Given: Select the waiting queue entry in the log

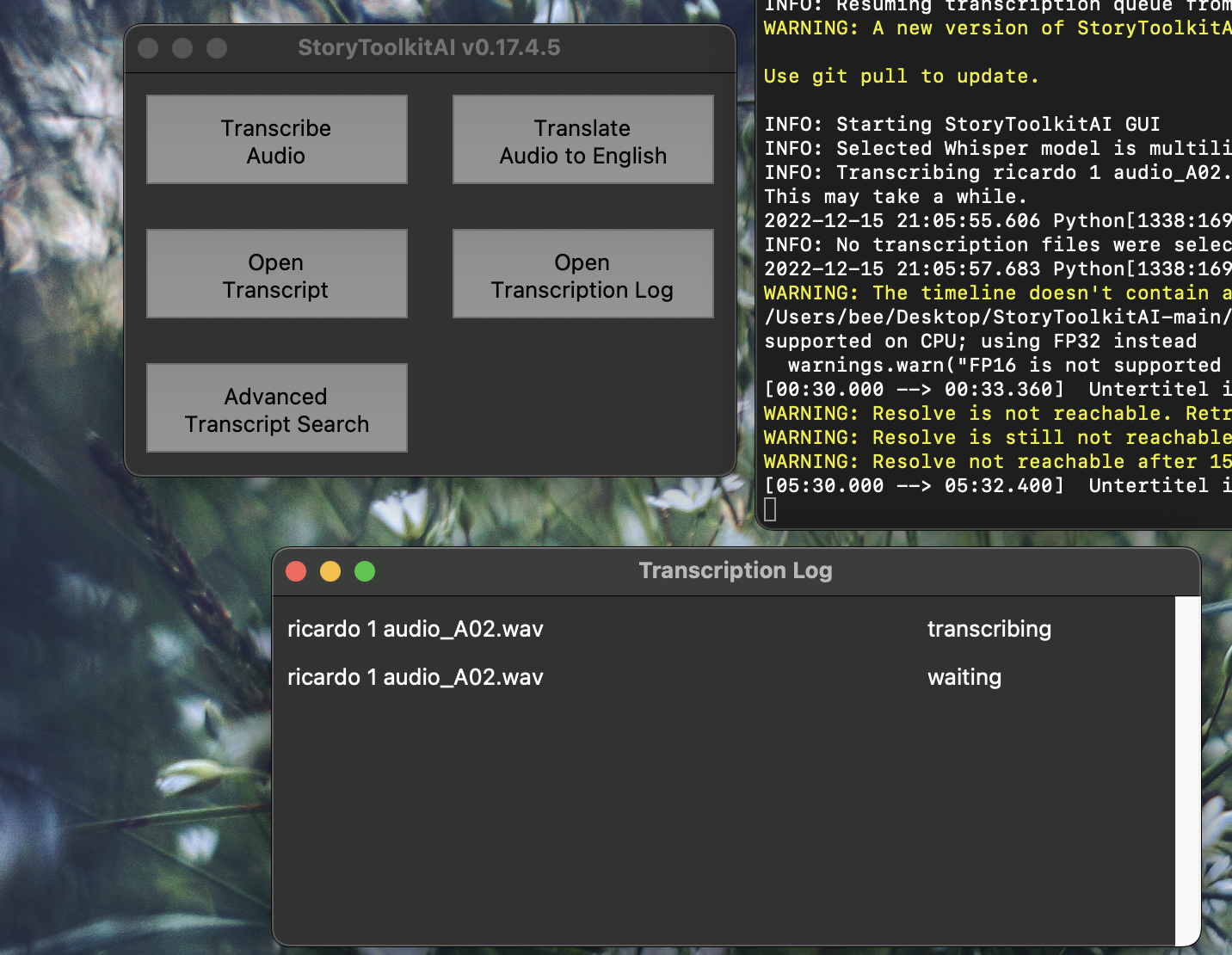Looking at the screenshot, I should point(416,677).
